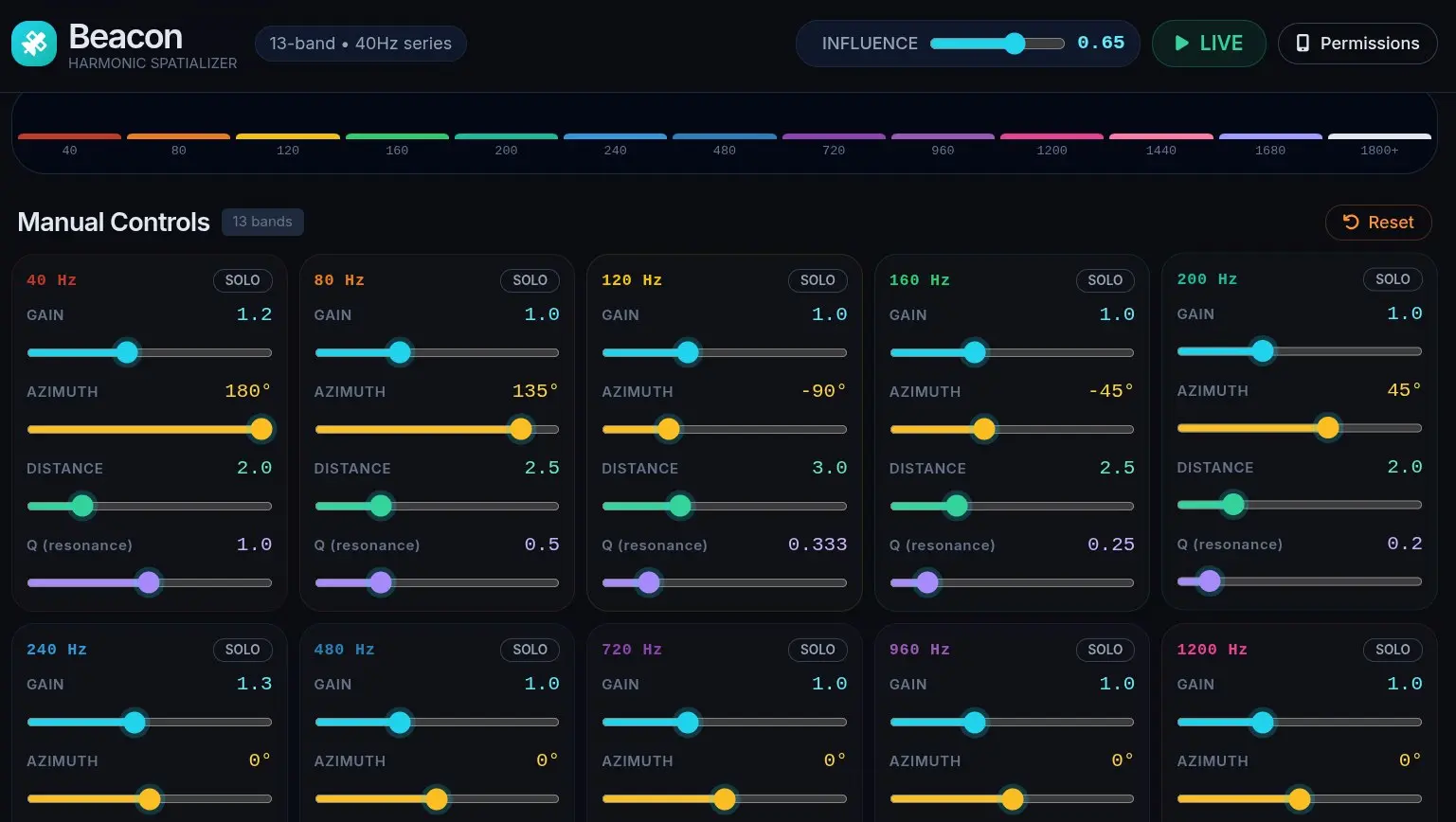1456x822 pixels.
Task: Click the 40 Hz gain slider knob
Action: [127, 353]
